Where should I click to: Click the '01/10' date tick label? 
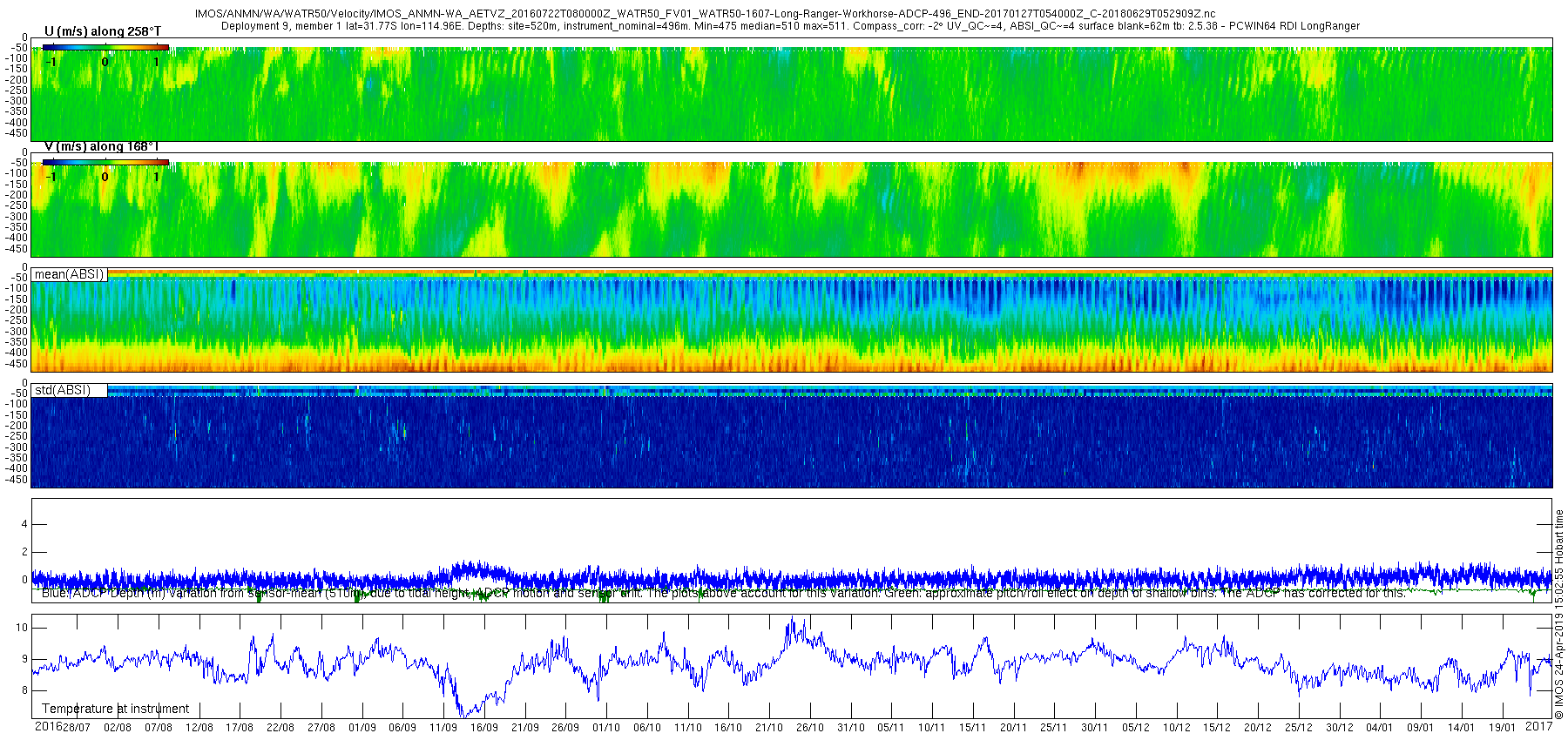point(606,728)
